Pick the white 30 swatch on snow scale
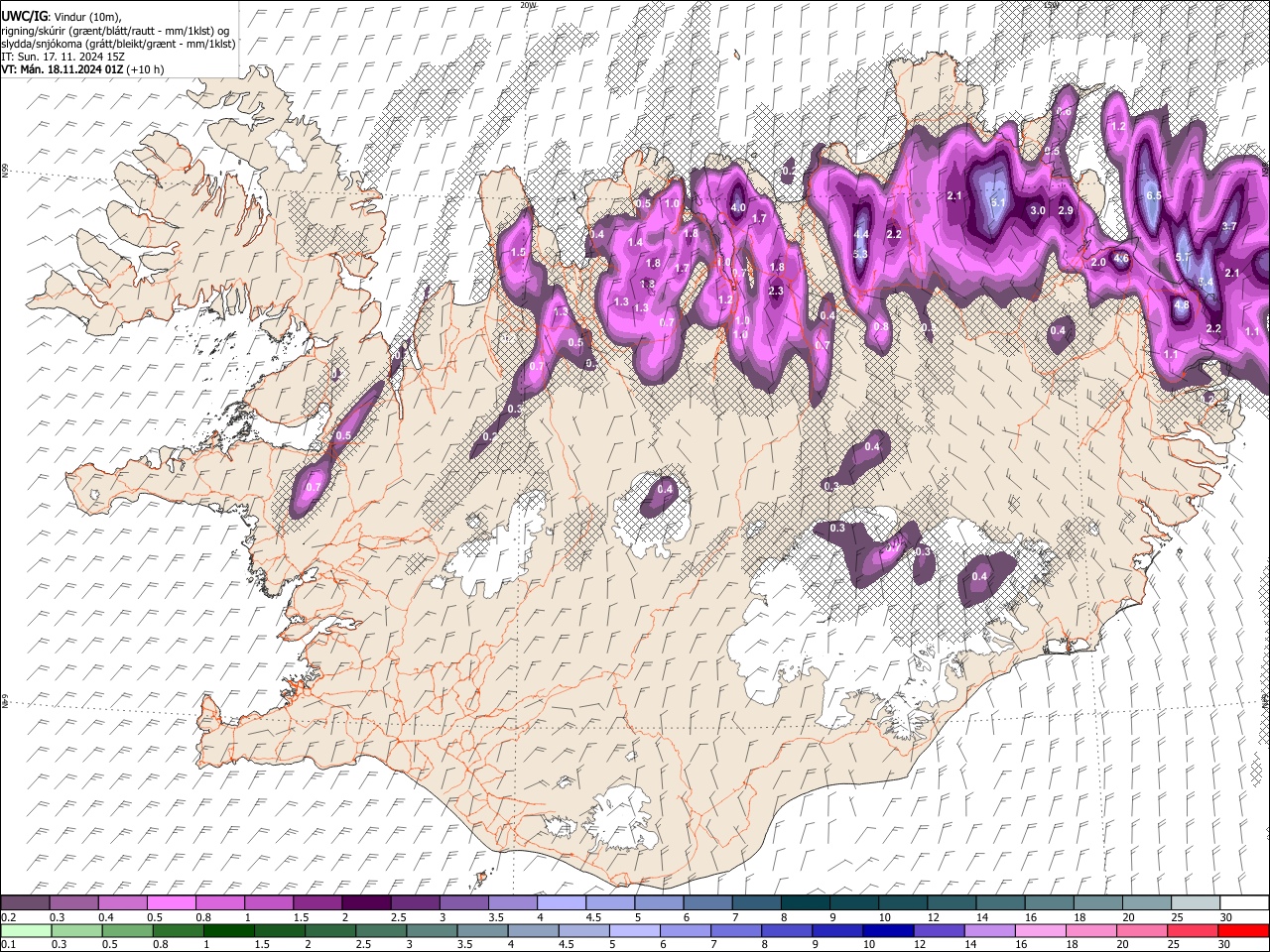 1244,902
